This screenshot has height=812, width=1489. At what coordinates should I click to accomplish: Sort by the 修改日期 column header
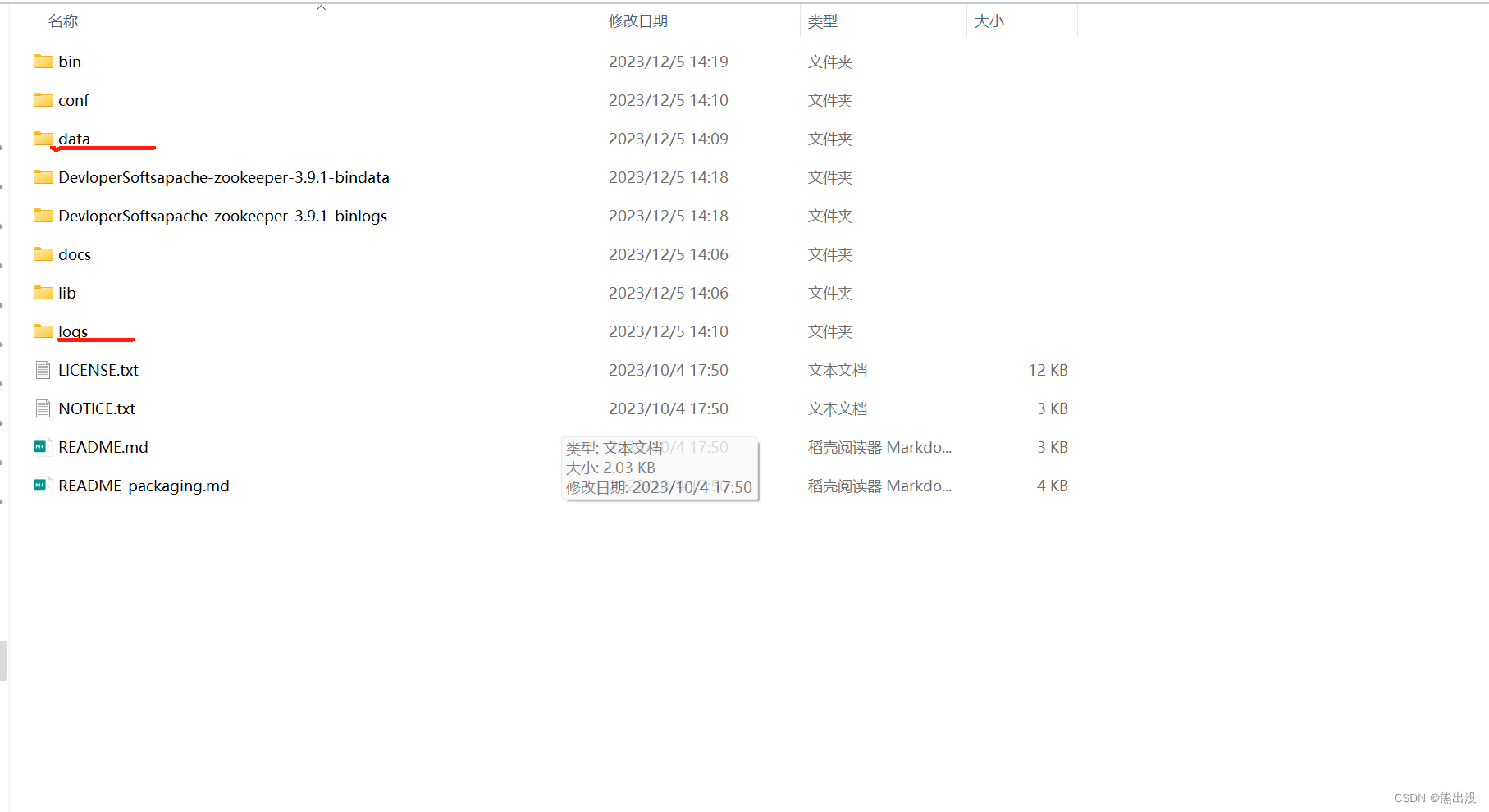pyautogui.click(x=638, y=21)
